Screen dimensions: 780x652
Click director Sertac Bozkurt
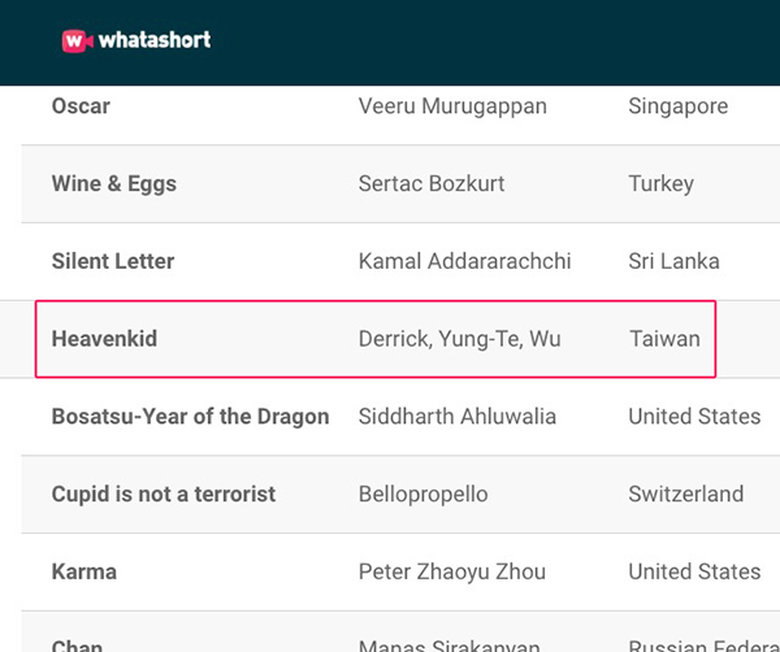431,184
